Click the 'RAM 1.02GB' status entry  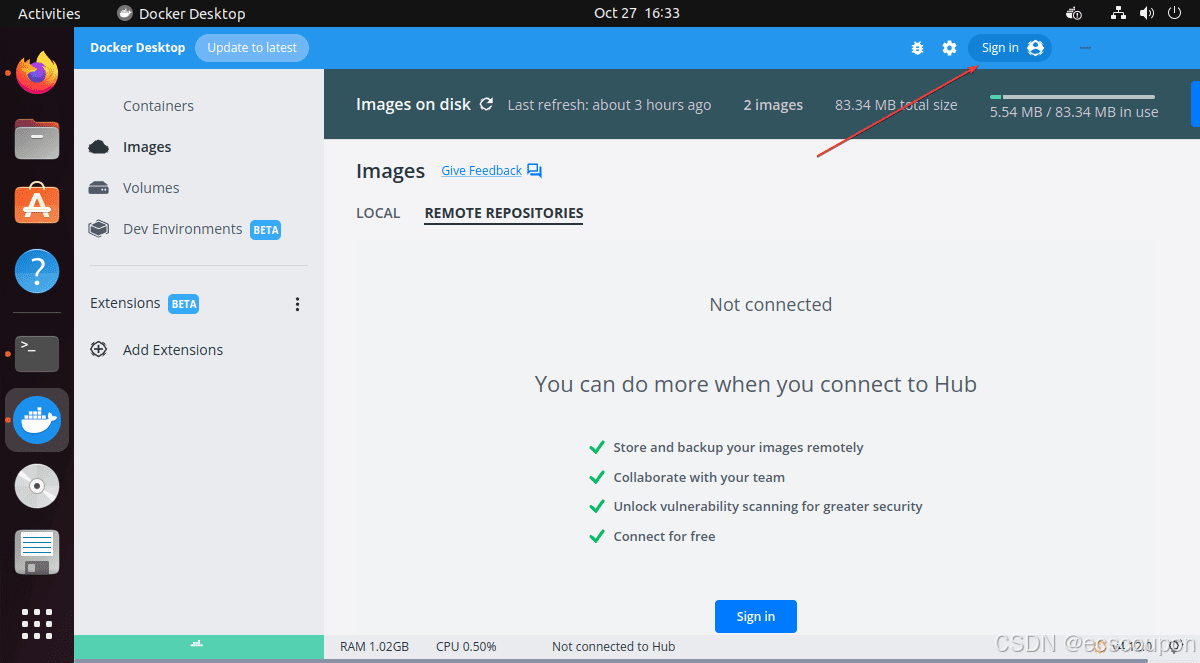[x=374, y=647]
